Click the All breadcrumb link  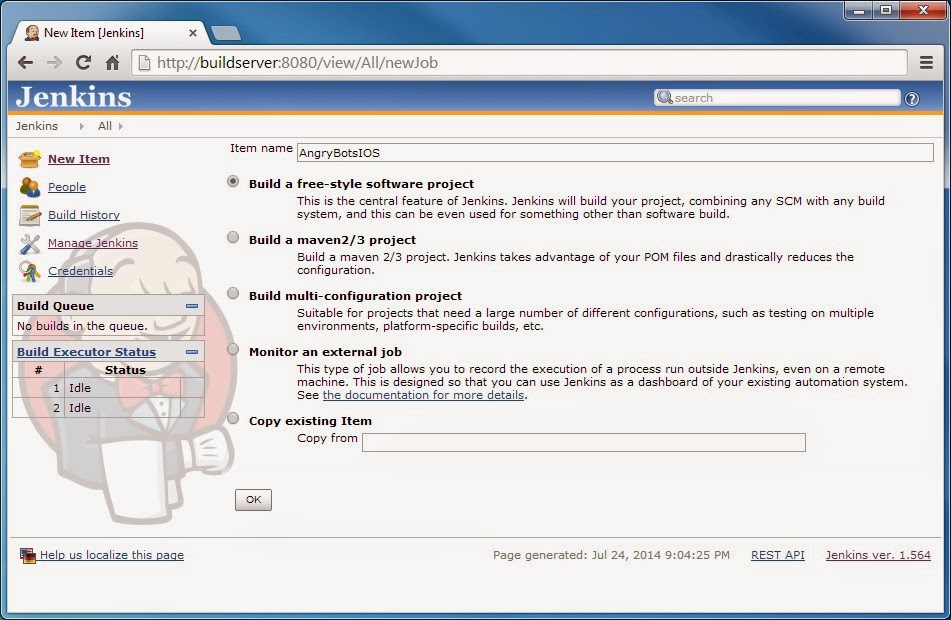coord(105,126)
